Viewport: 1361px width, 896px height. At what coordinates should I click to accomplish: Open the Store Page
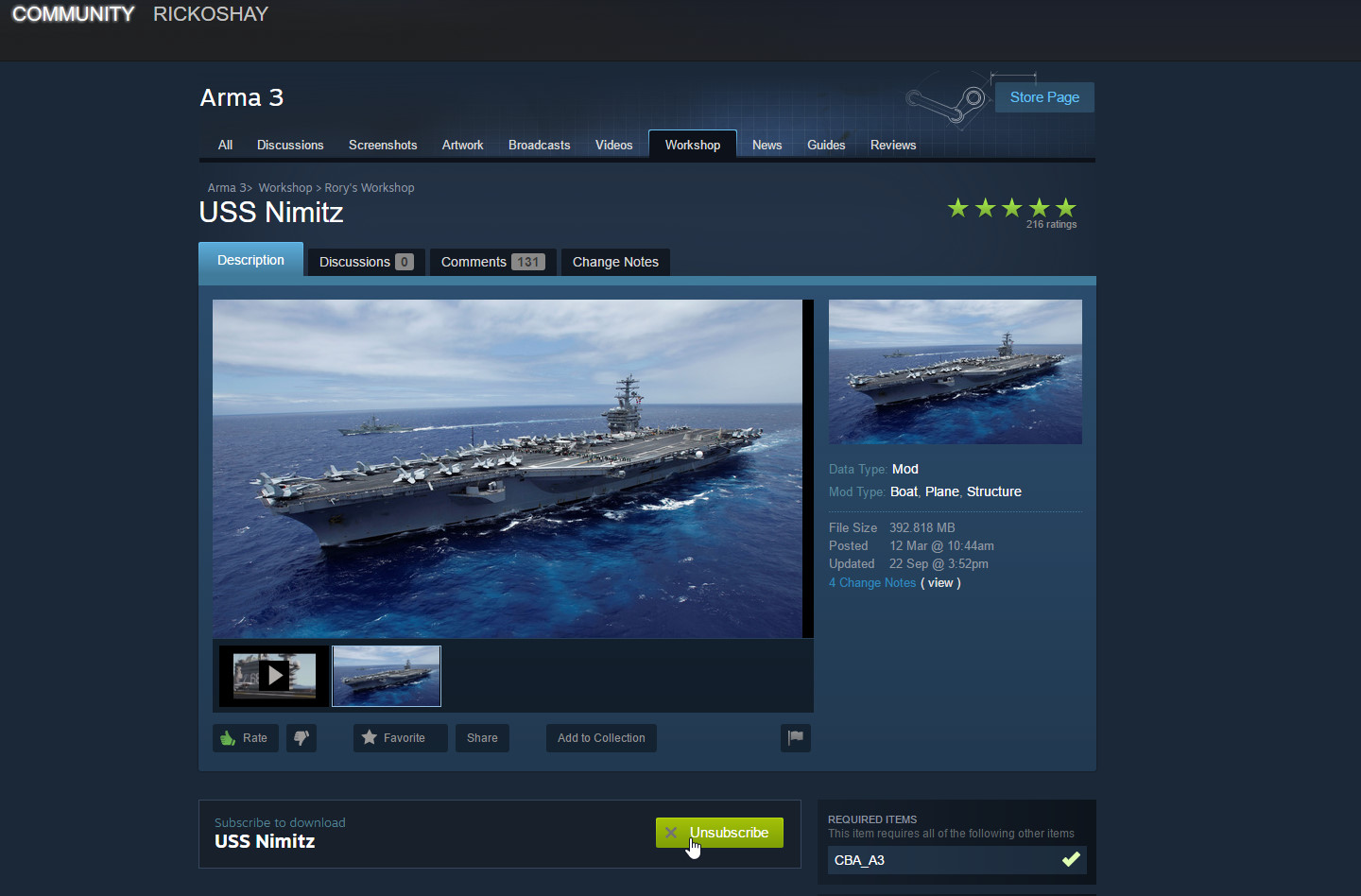coord(1044,97)
